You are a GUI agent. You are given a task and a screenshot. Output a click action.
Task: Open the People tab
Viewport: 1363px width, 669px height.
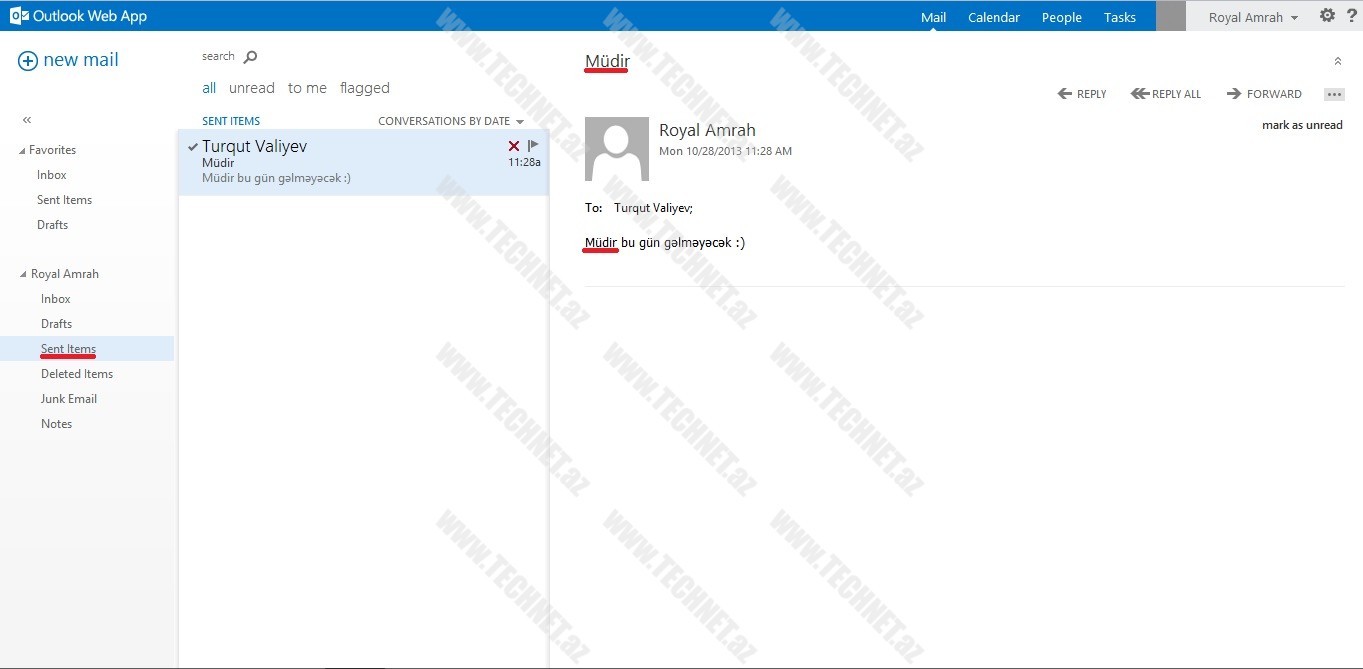click(x=1061, y=17)
